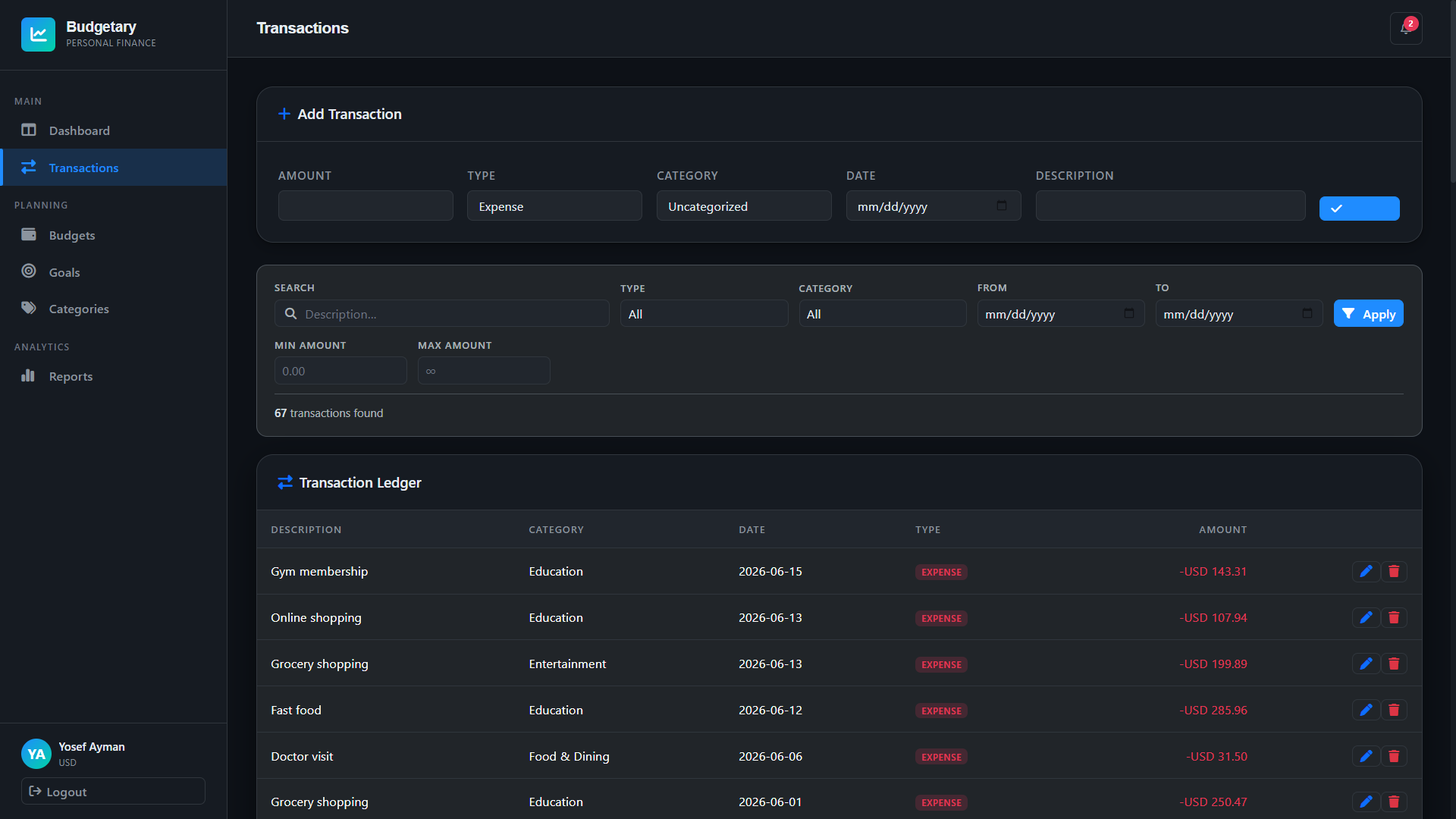The width and height of the screenshot is (1456, 819).
Task: Click the Budgetary logo icon
Action: [x=38, y=34]
